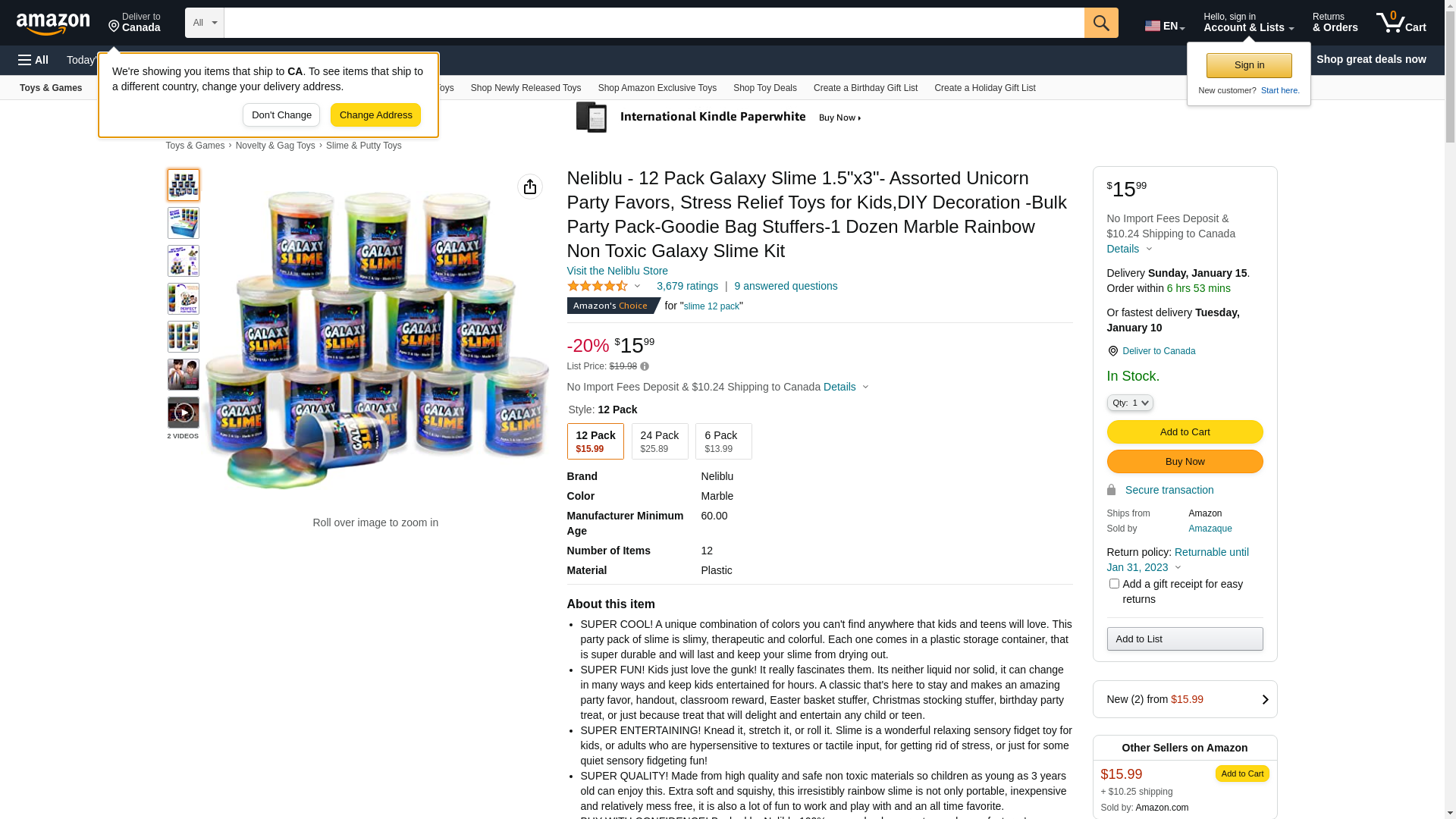
Task: Select the 6 Pack style option
Action: 723,441
